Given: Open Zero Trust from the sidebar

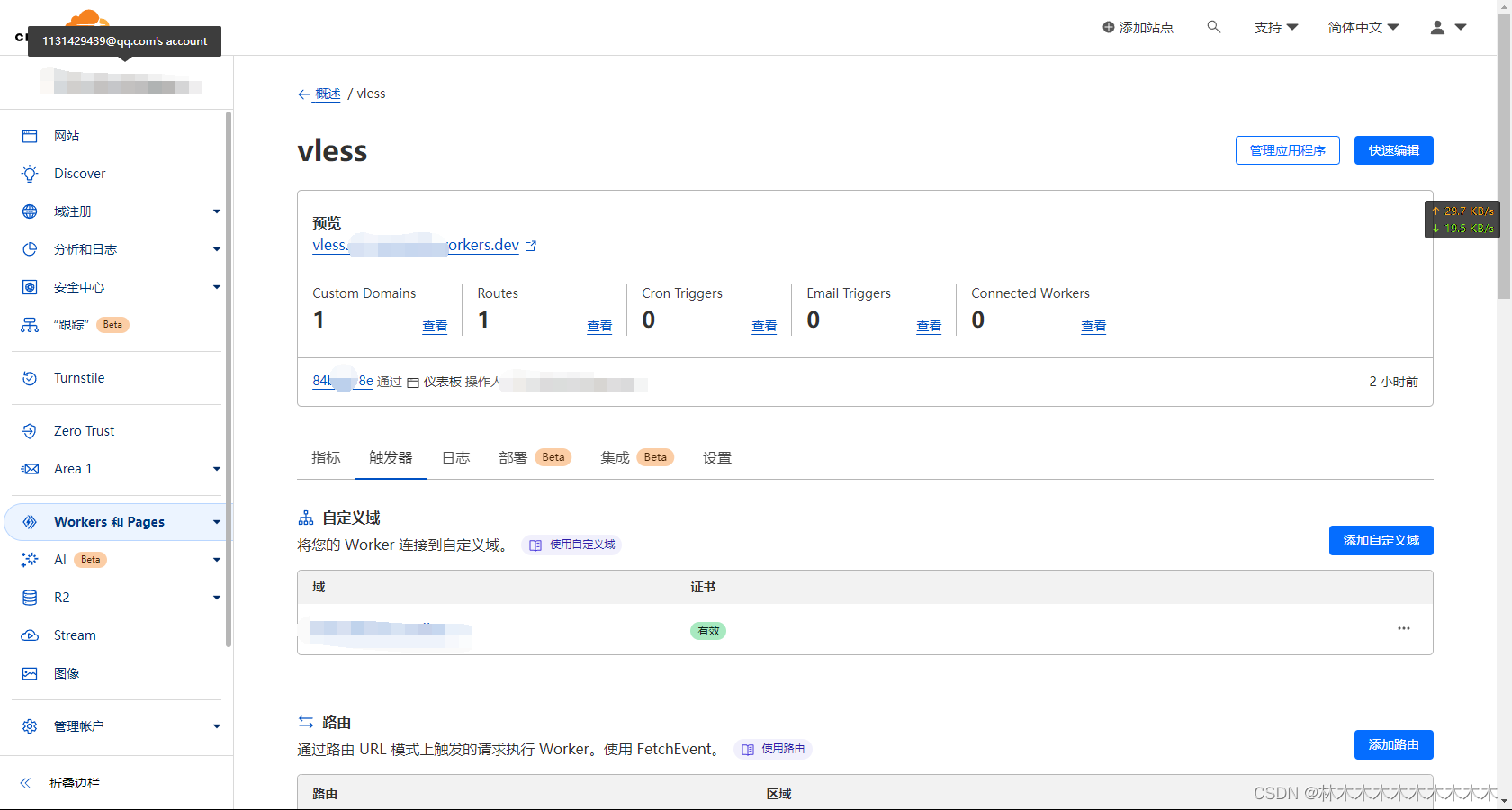Looking at the screenshot, I should [x=84, y=430].
